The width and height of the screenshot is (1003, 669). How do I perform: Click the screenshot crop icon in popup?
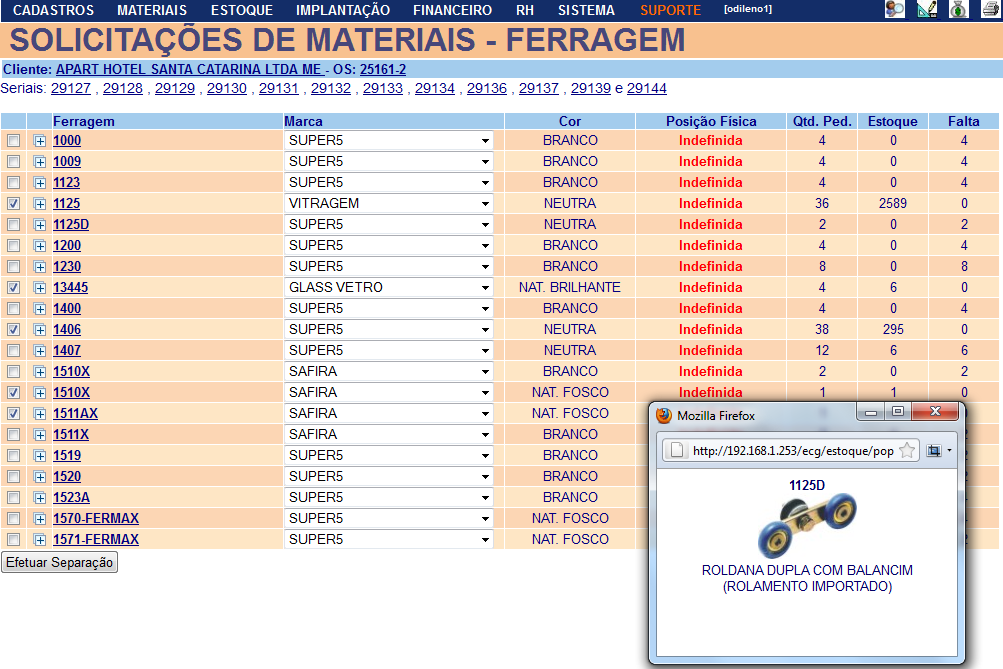[933, 451]
